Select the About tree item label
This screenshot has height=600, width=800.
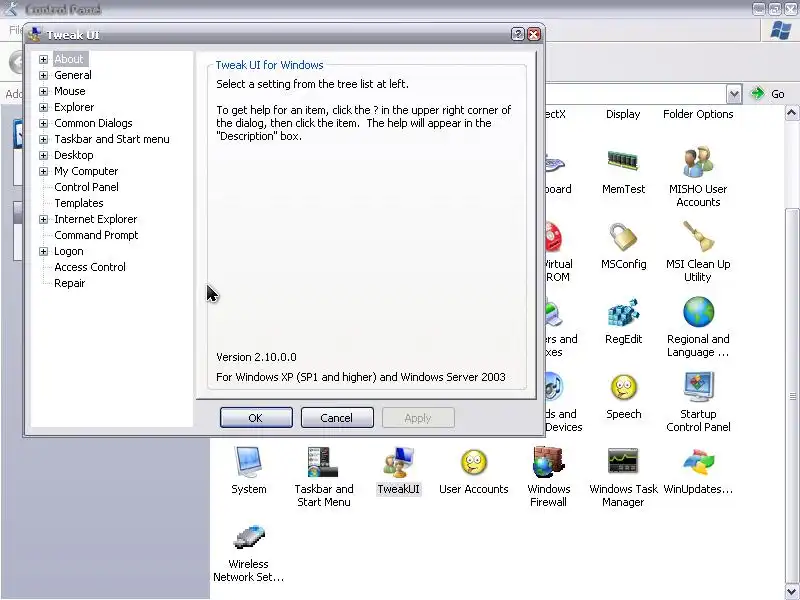(69, 59)
